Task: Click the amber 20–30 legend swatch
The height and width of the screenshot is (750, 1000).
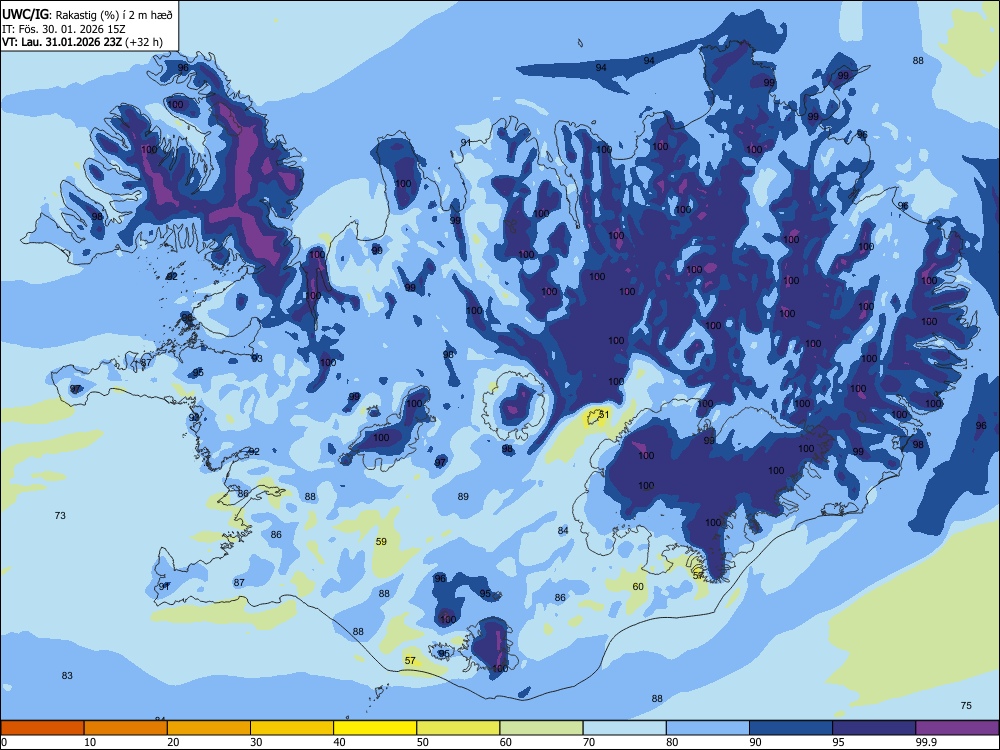Action: 209,728
